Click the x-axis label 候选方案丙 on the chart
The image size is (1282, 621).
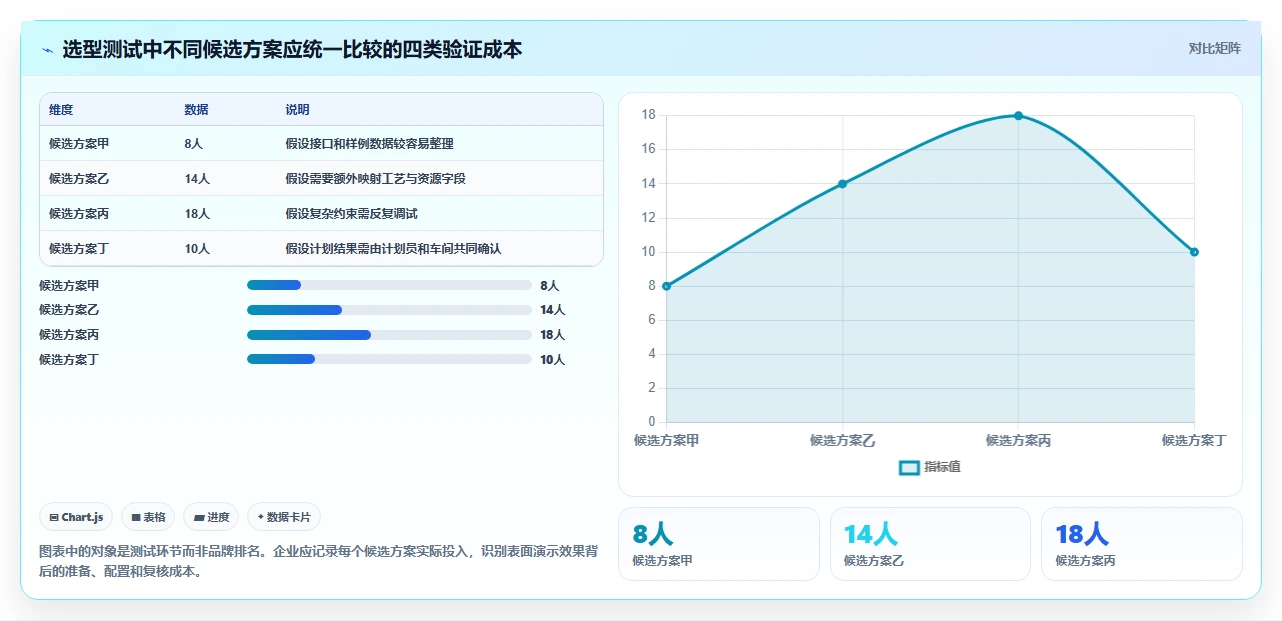coord(1018,441)
